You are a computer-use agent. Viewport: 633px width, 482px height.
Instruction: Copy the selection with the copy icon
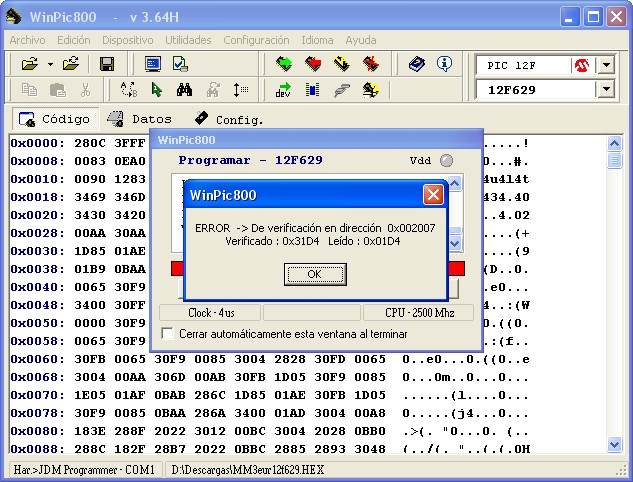point(29,90)
